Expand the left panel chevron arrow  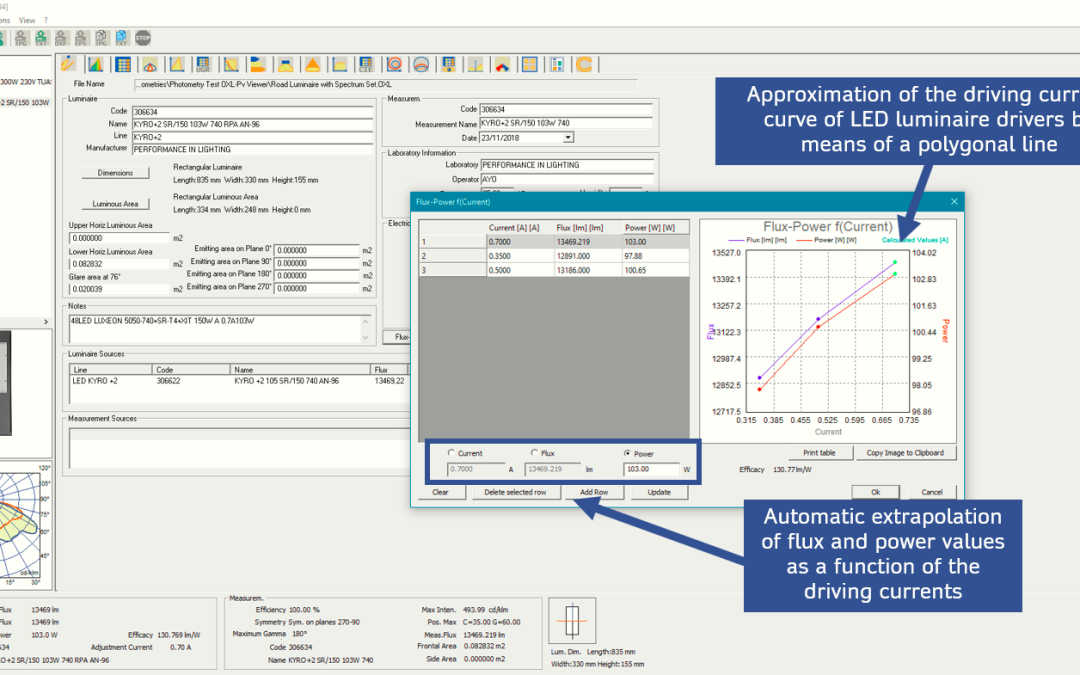pyautogui.click(x=46, y=322)
